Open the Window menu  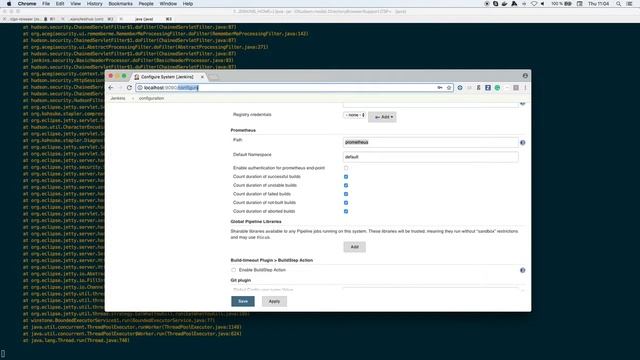pos(168,4)
